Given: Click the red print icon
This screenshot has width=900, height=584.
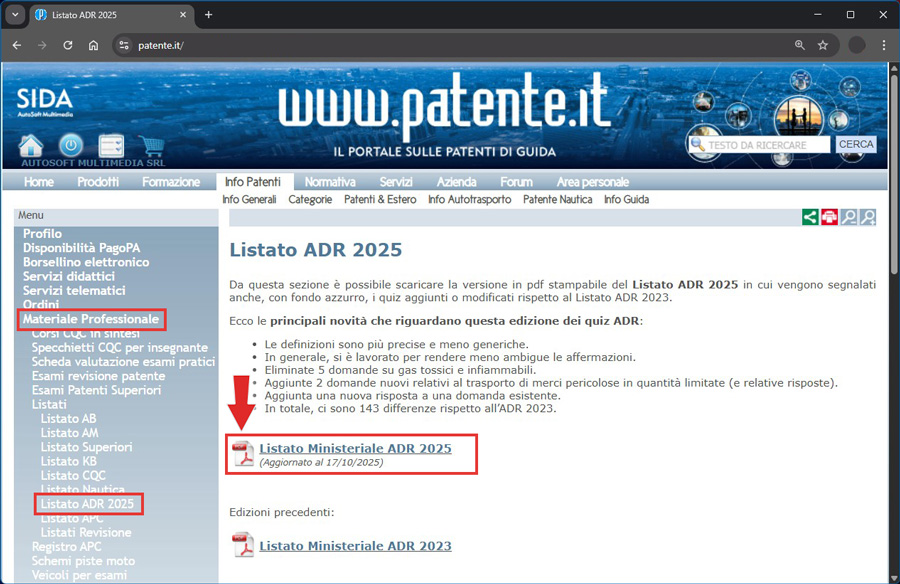Looking at the screenshot, I should (829, 217).
